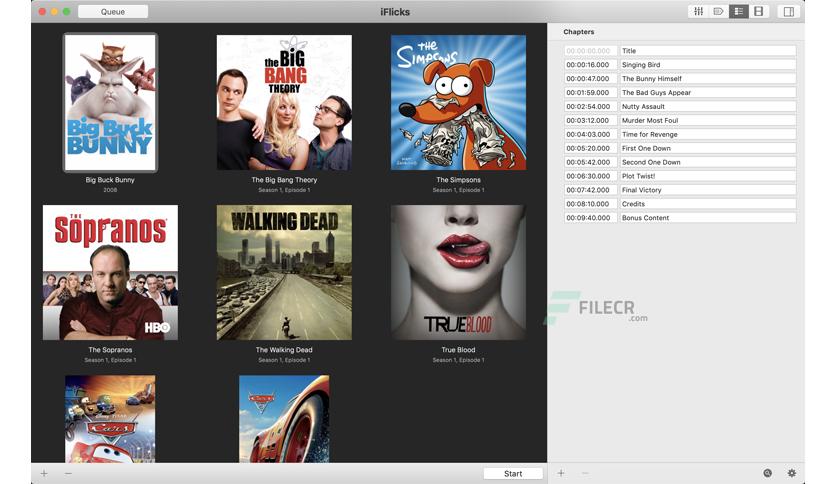Click 'The Sopranos' title label
The width and height of the screenshot is (836, 484).
110,350
